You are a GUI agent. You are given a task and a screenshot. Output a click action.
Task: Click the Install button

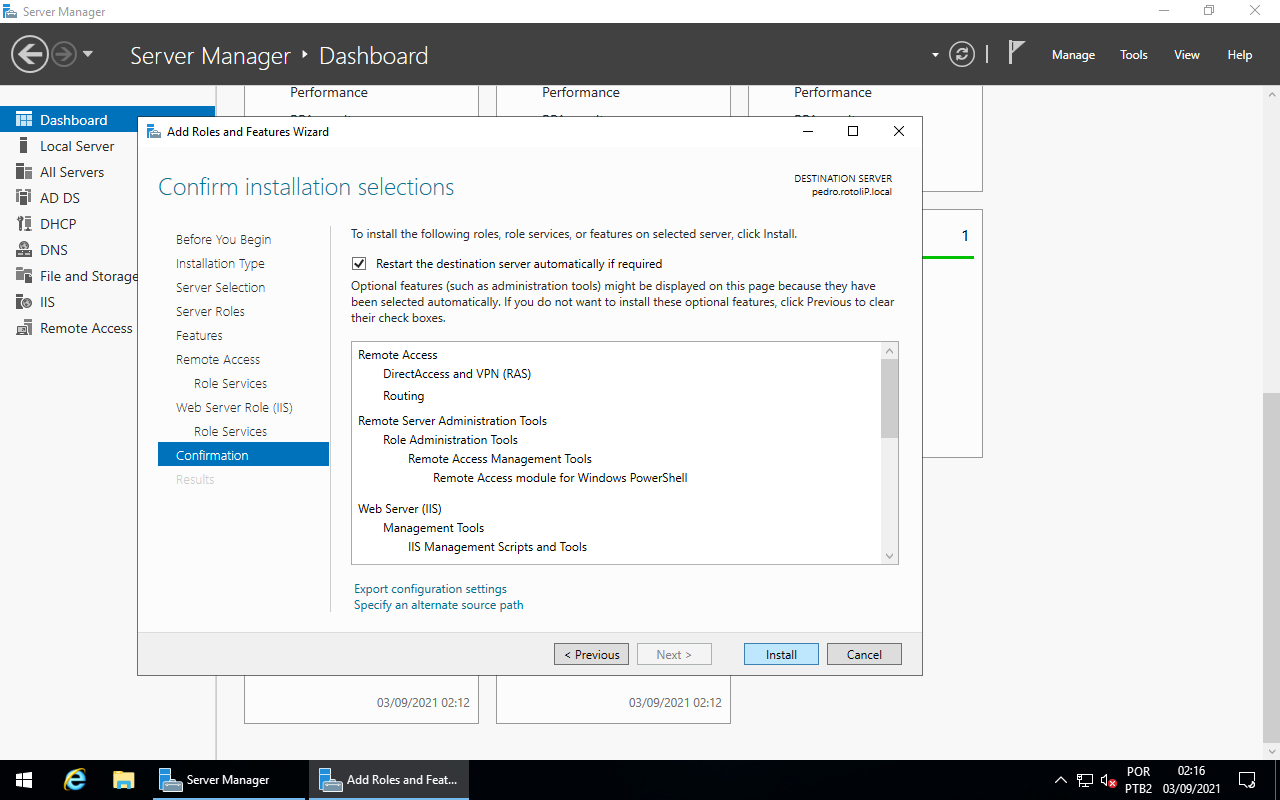coord(780,653)
